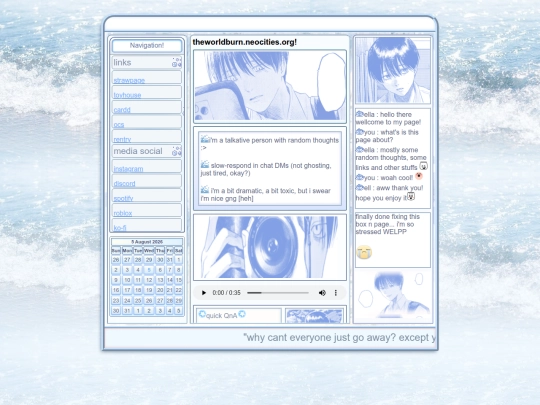Image resolution: width=540 pixels, height=405 pixels.
Task: Play the audio track
Action: [204, 293]
